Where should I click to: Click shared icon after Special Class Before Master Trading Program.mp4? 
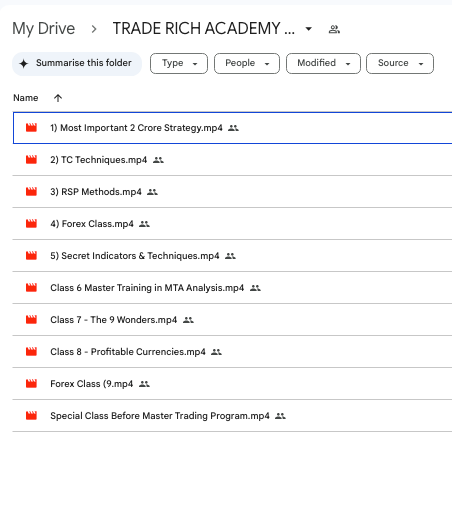(280, 416)
